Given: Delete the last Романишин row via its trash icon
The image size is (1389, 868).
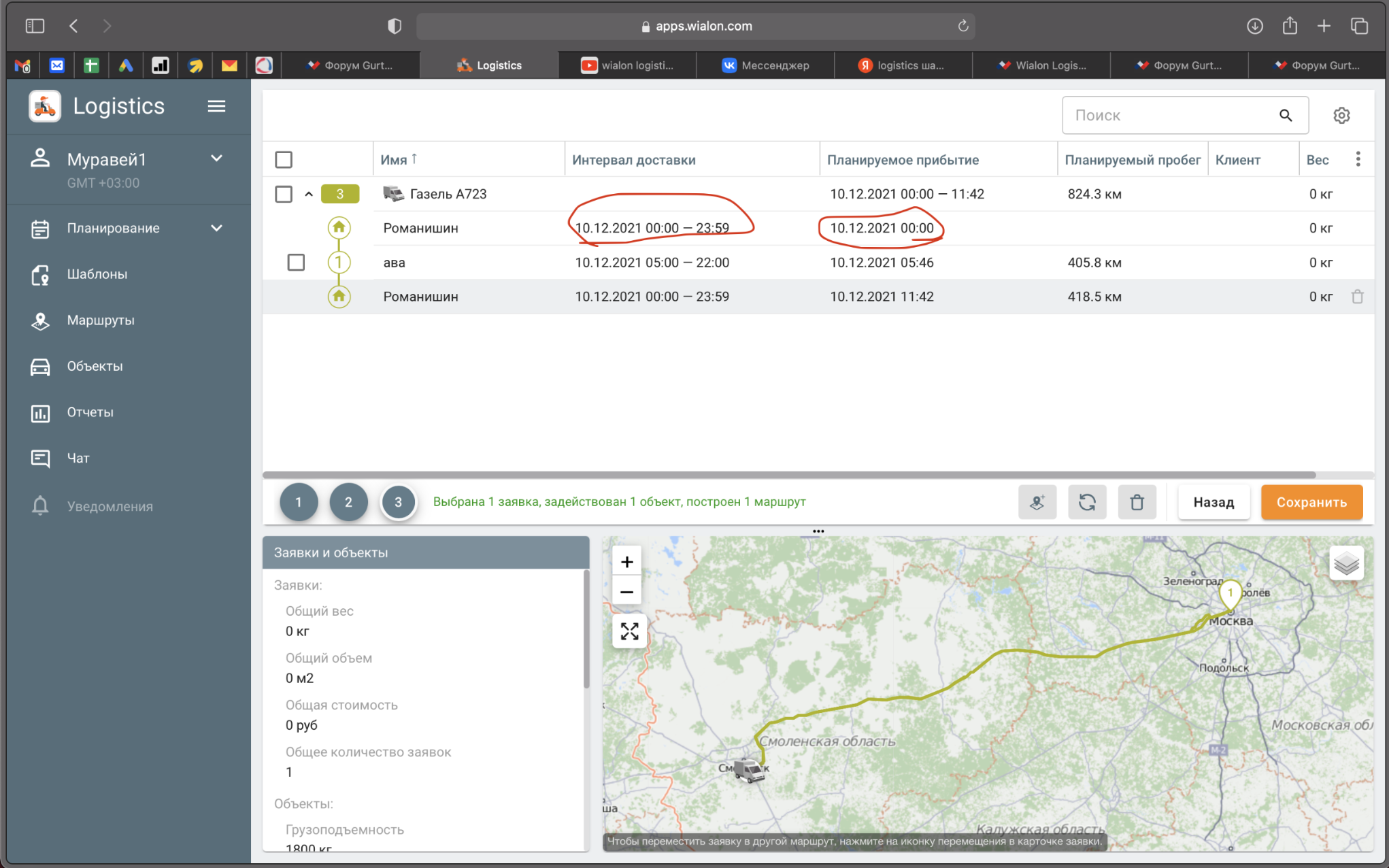Looking at the screenshot, I should click(x=1357, y=297).
